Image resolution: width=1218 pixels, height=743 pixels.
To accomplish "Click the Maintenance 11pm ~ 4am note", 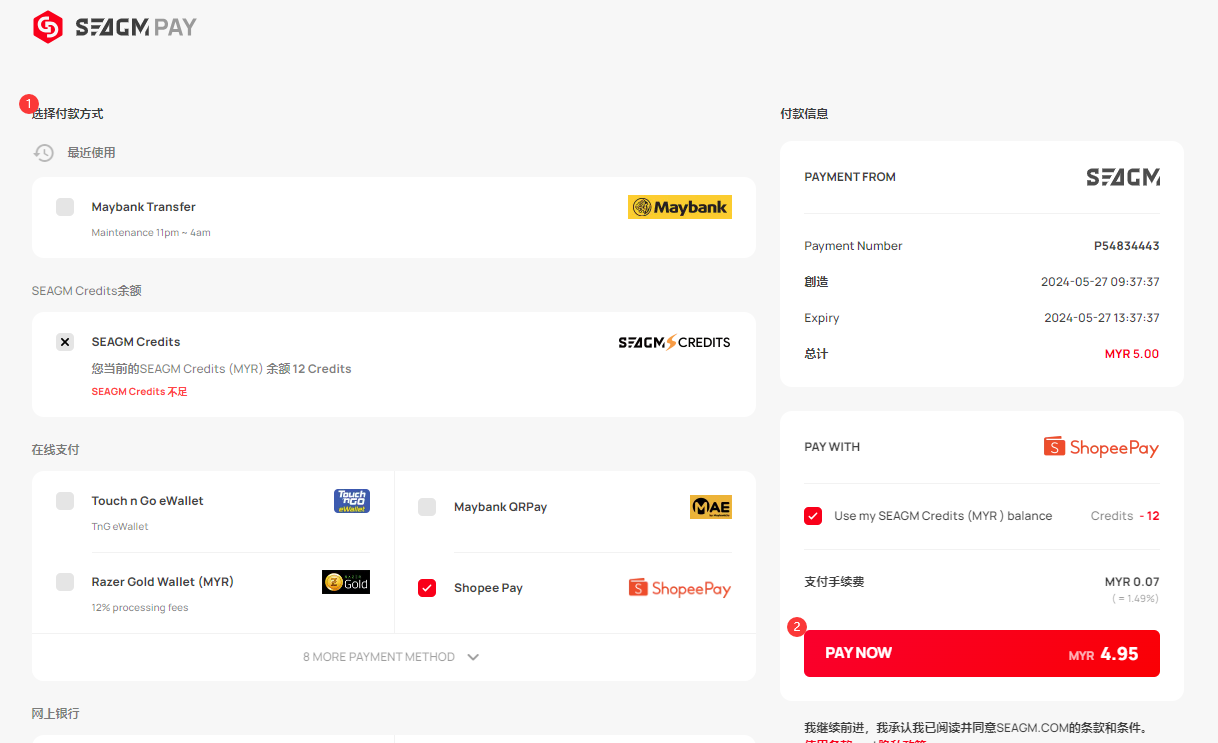I will (x=151, y=233).
